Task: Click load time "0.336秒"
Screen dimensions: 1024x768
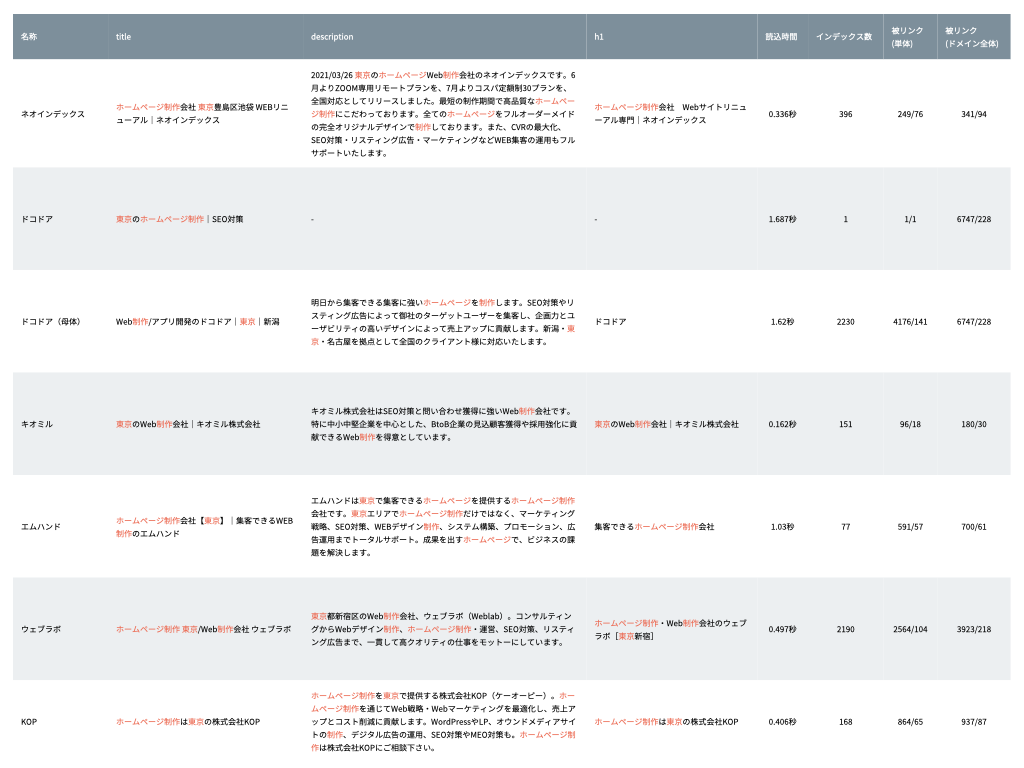Action: [x=782, y=114]
